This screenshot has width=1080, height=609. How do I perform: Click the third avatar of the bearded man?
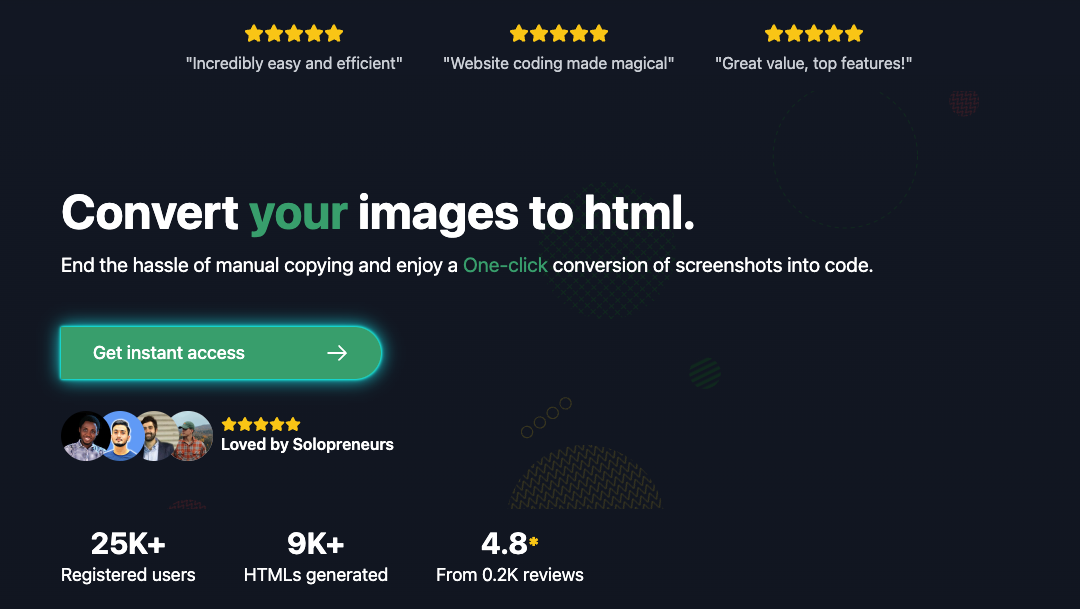click(155, 436)
